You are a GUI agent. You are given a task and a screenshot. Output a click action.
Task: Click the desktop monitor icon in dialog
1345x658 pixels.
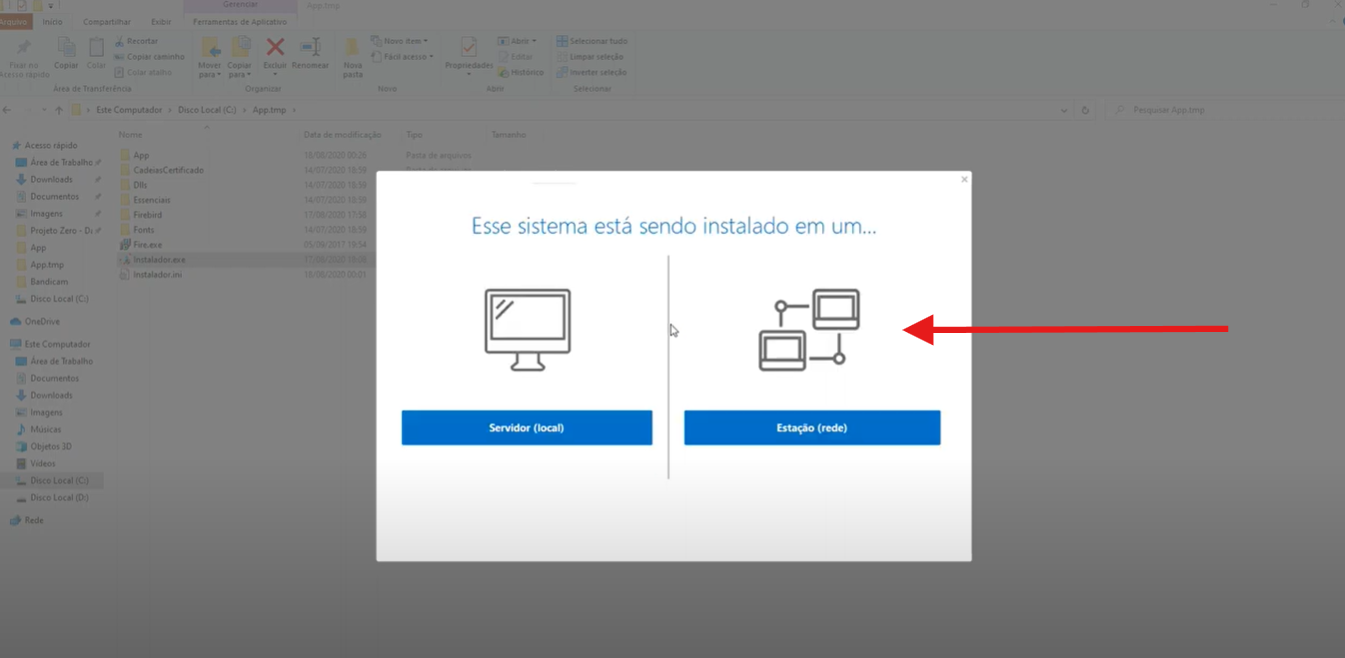pyautogui.click(x=527, y=330)
